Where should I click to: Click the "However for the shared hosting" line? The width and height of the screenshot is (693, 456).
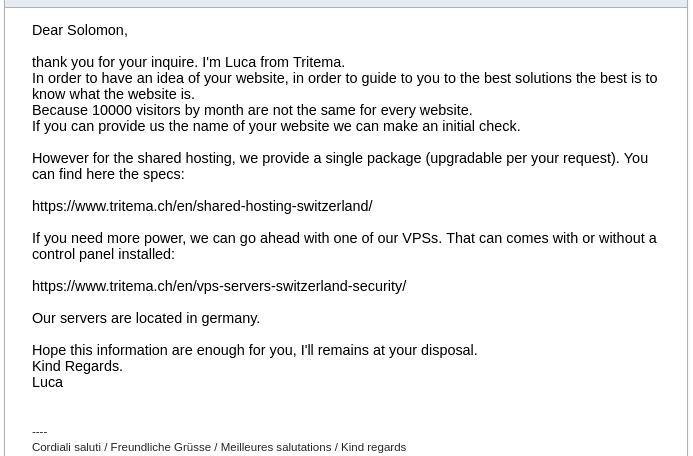[340, 158]
